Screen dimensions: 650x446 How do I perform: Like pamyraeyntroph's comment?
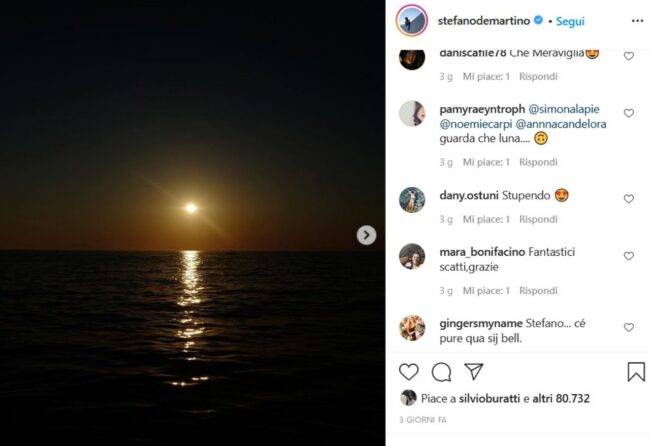click(628, 113)
